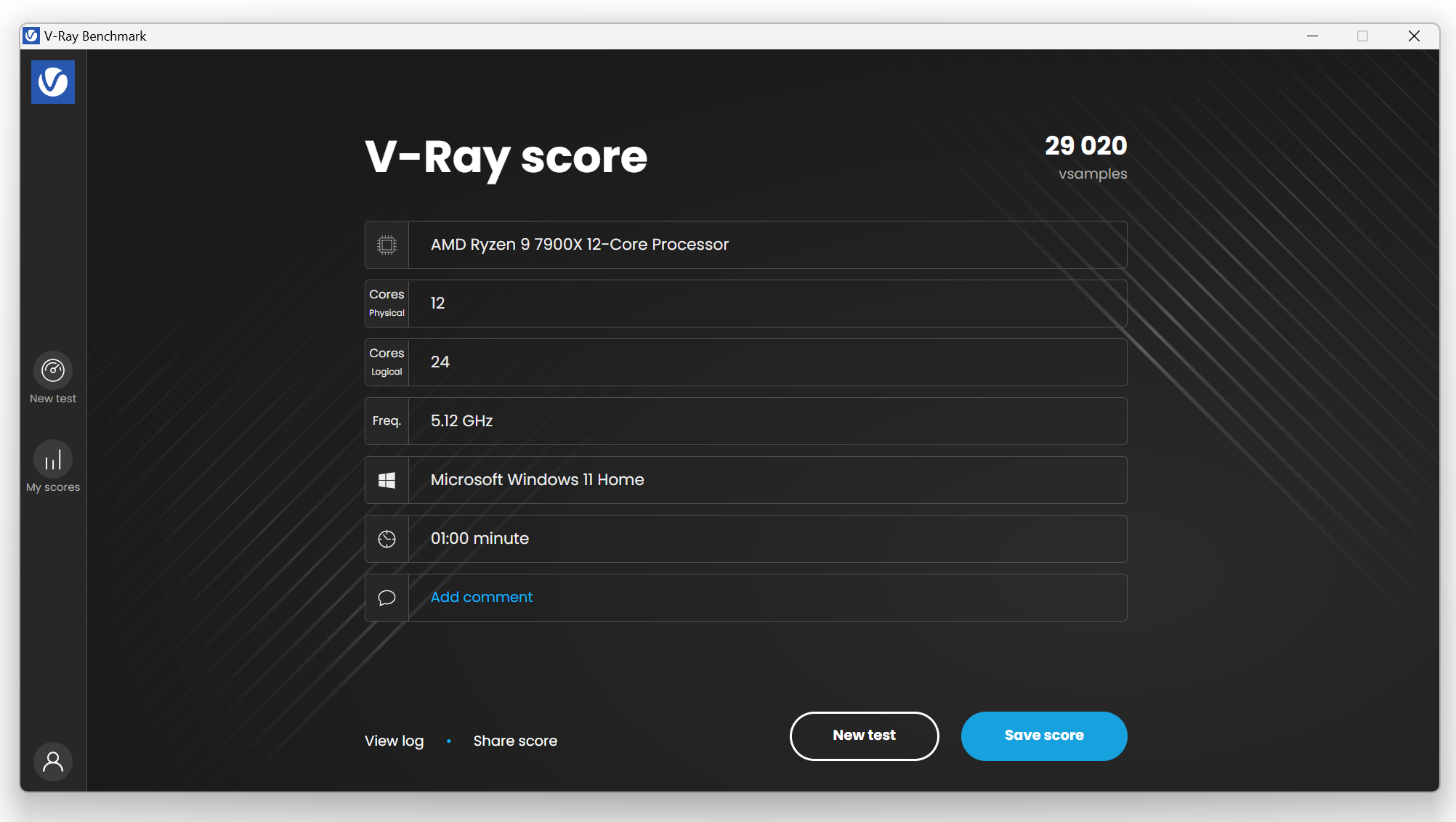
Task: Click the V-Ray logo in sidebar
Action: click(53, 82)
